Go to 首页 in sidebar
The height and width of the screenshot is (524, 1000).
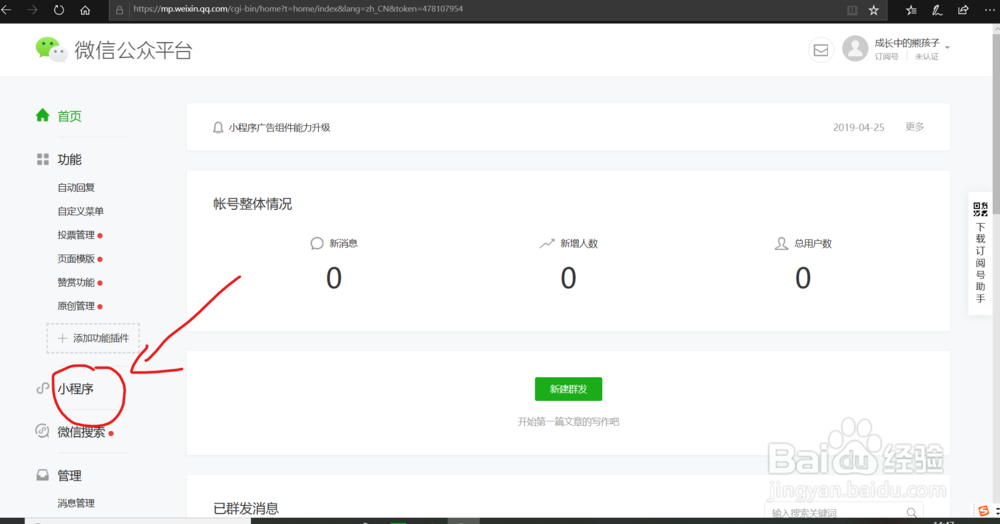[x=70, y=116]
